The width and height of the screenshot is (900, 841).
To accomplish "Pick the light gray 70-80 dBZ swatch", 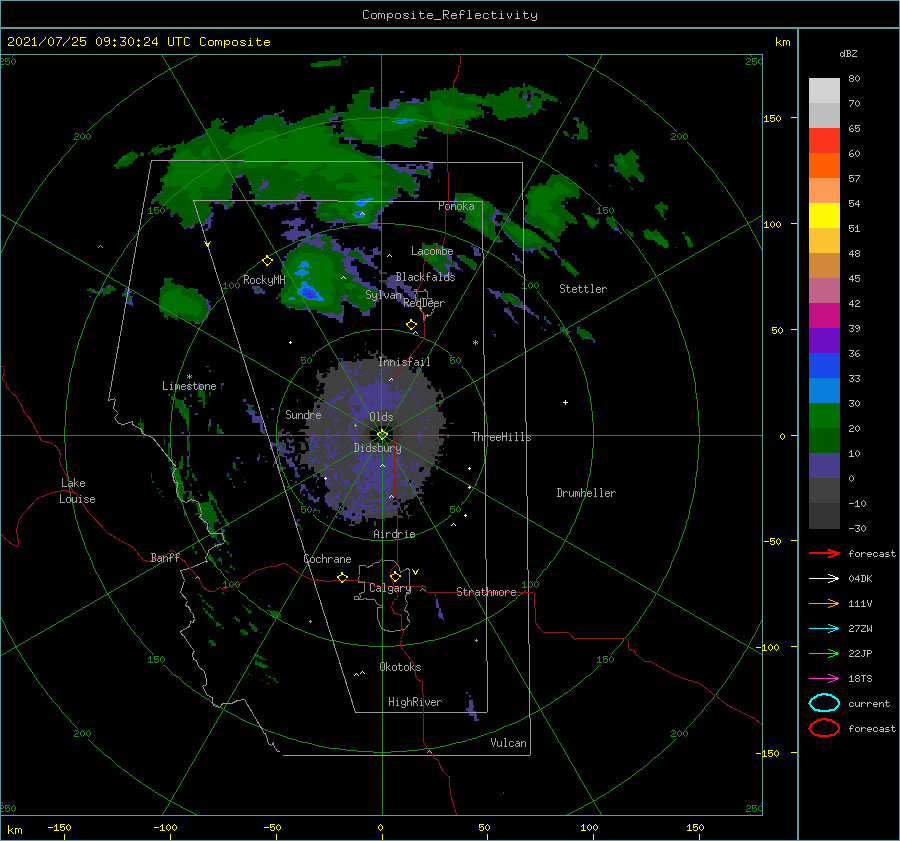I will 824,91.
